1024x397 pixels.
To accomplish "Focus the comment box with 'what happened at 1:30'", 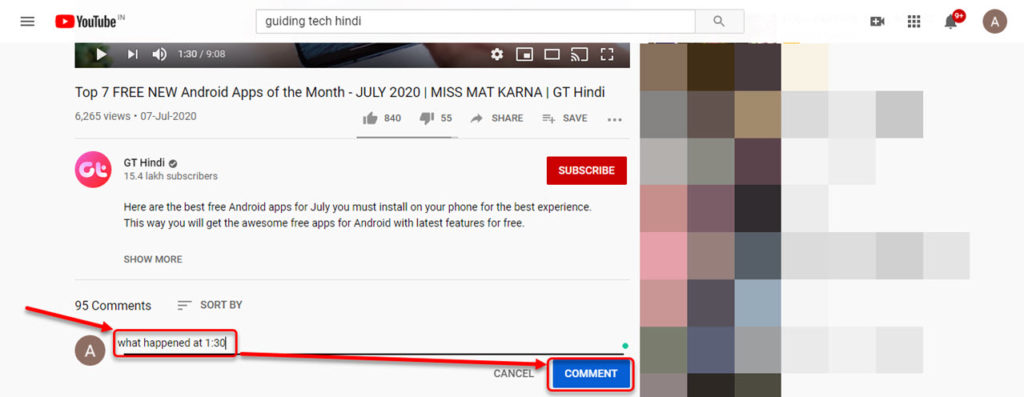I will click(370, 343).
